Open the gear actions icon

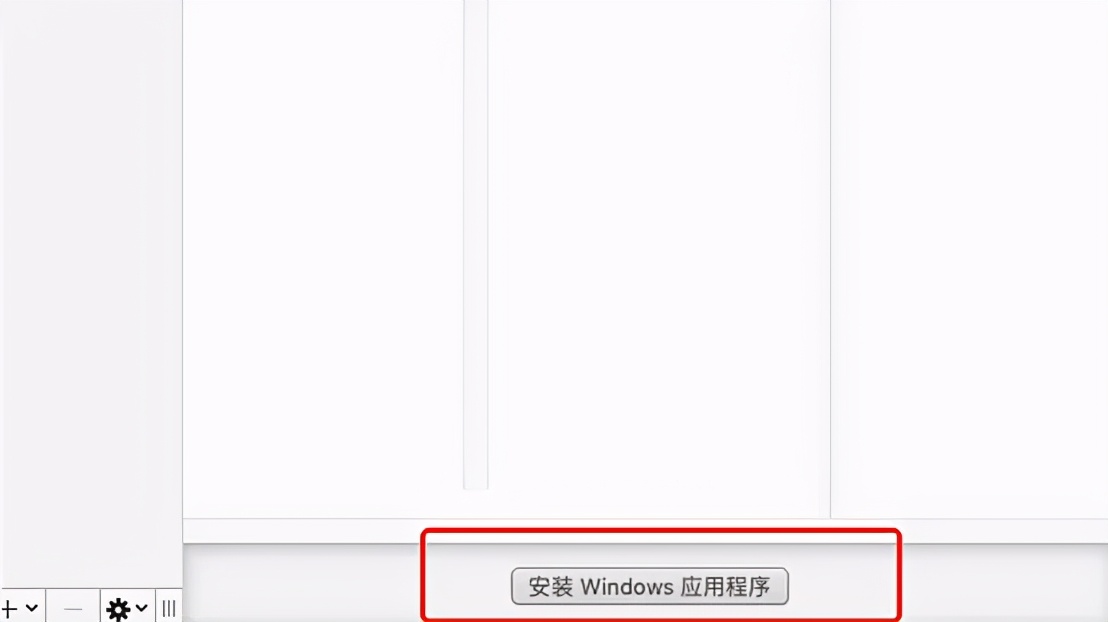(x=118, y=609)
